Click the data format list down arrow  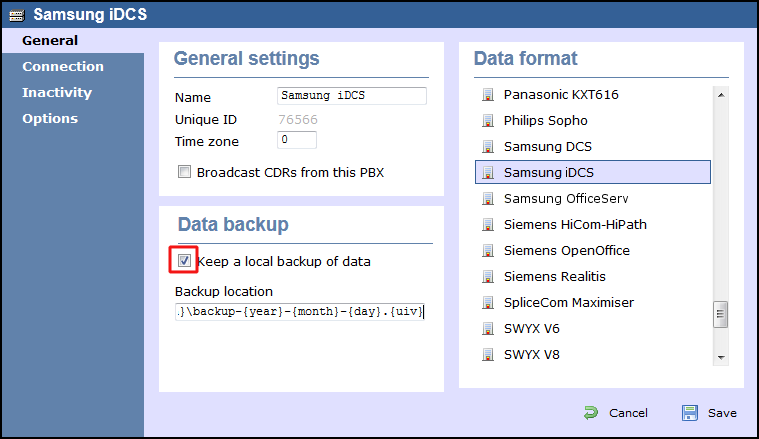721,358
